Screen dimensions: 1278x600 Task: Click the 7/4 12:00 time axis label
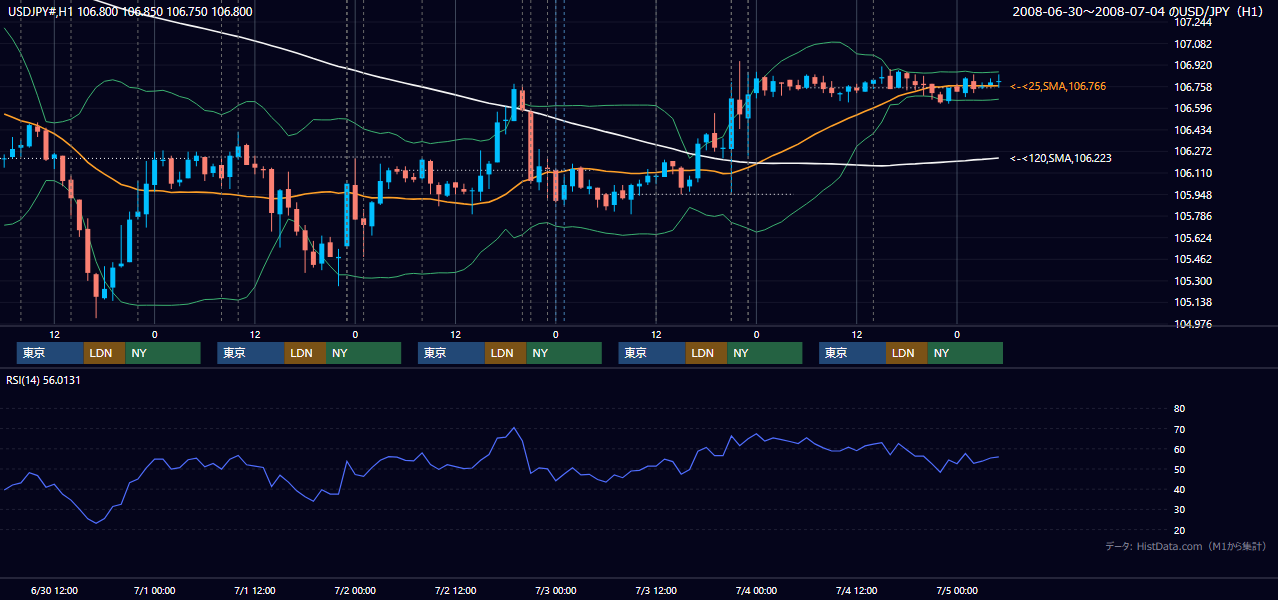coord(857,590)
